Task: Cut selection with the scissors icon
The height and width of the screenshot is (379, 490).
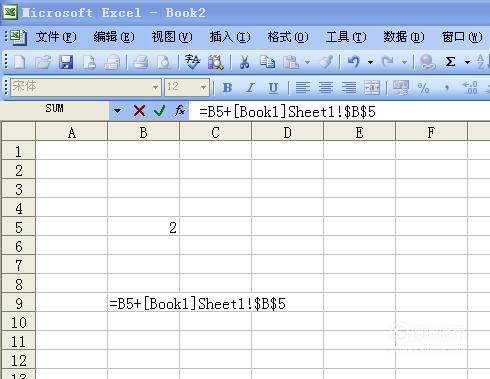Action: [244, 62]
